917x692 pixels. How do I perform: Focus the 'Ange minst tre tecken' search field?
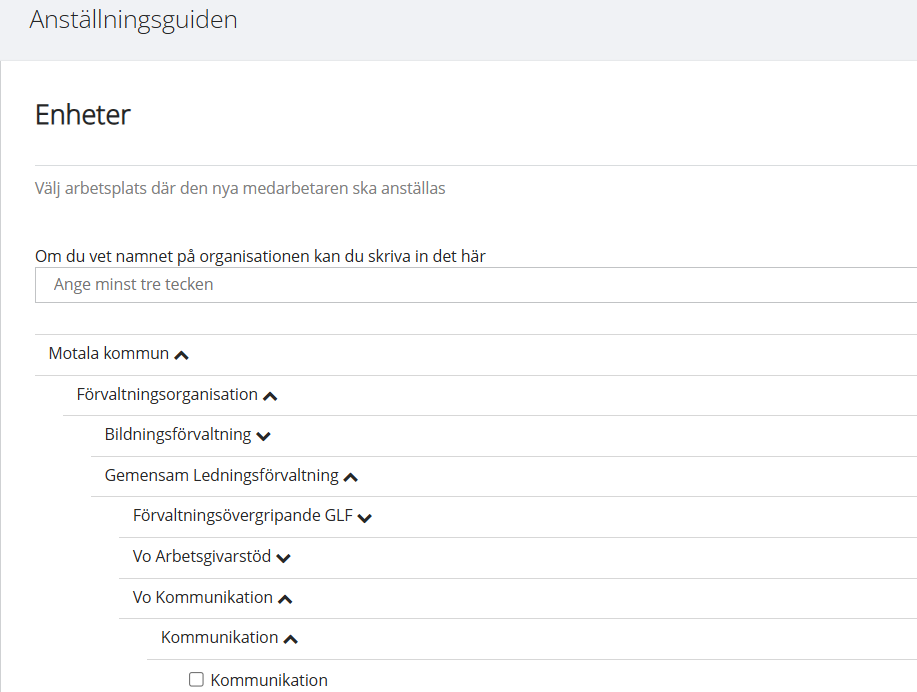tap(475, 285)
